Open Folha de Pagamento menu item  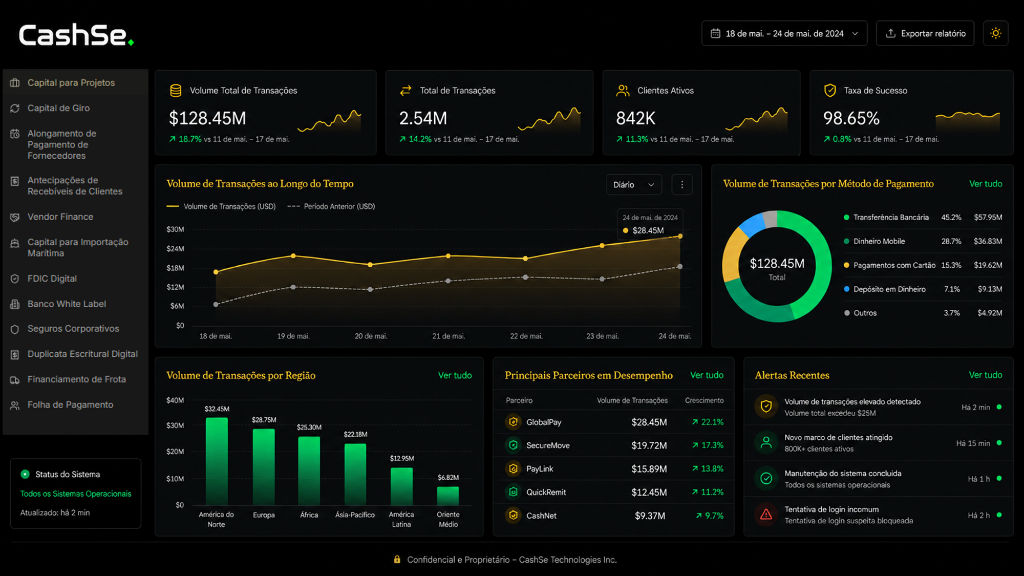[x=75, y=405]
